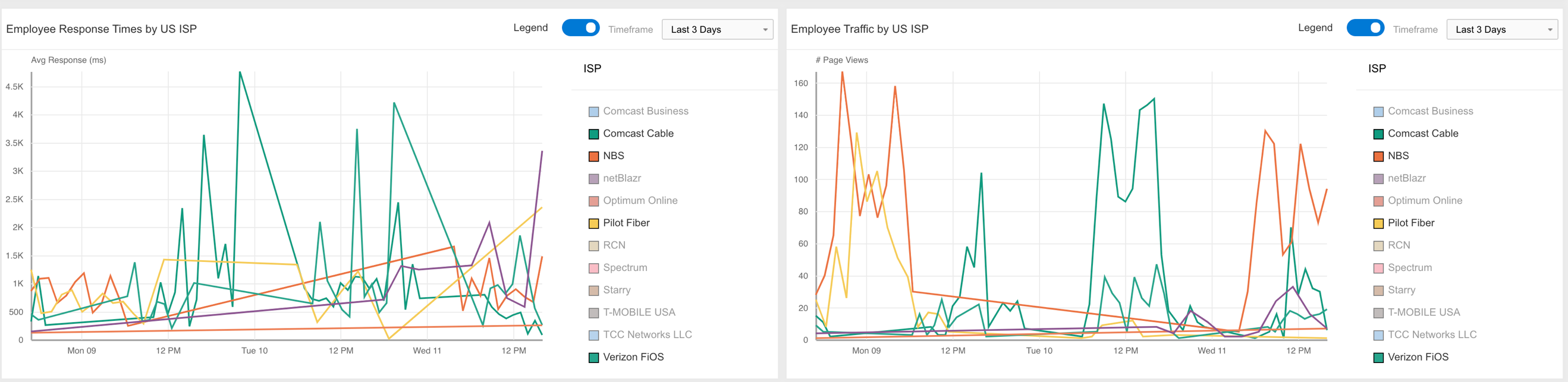Viewport: 1568px width, 382px height.
Task: Click Comcast Cable swatch in Response Times legend
Action: 593,134
